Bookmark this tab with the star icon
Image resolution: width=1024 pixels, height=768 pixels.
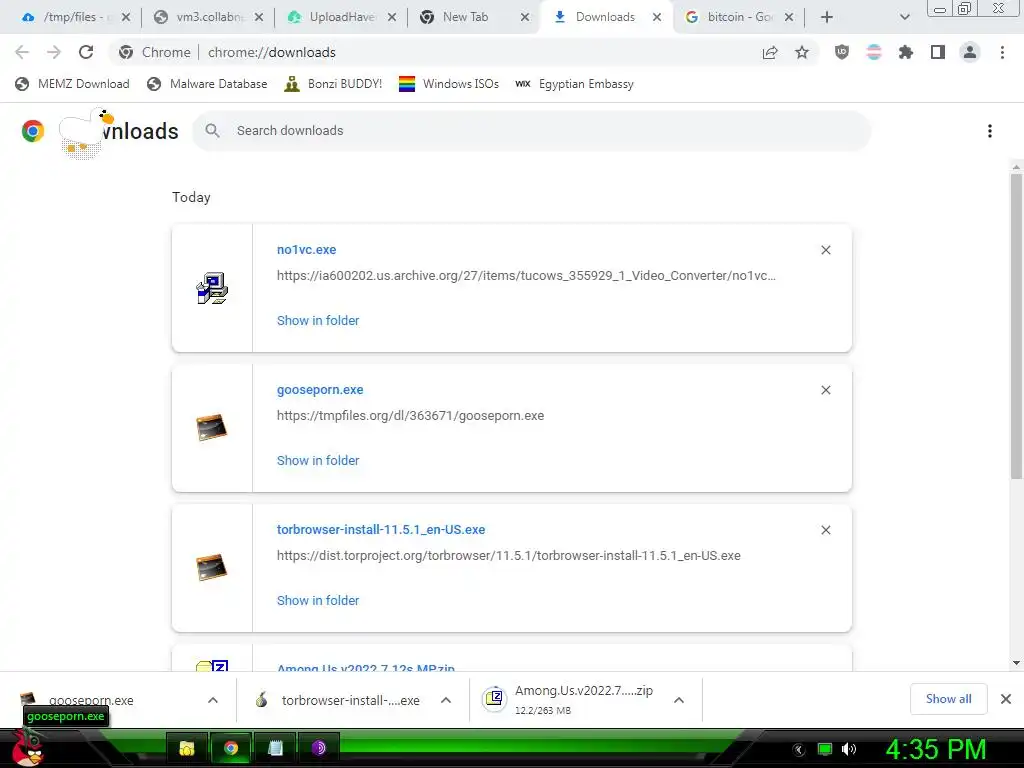click(802, 52)
